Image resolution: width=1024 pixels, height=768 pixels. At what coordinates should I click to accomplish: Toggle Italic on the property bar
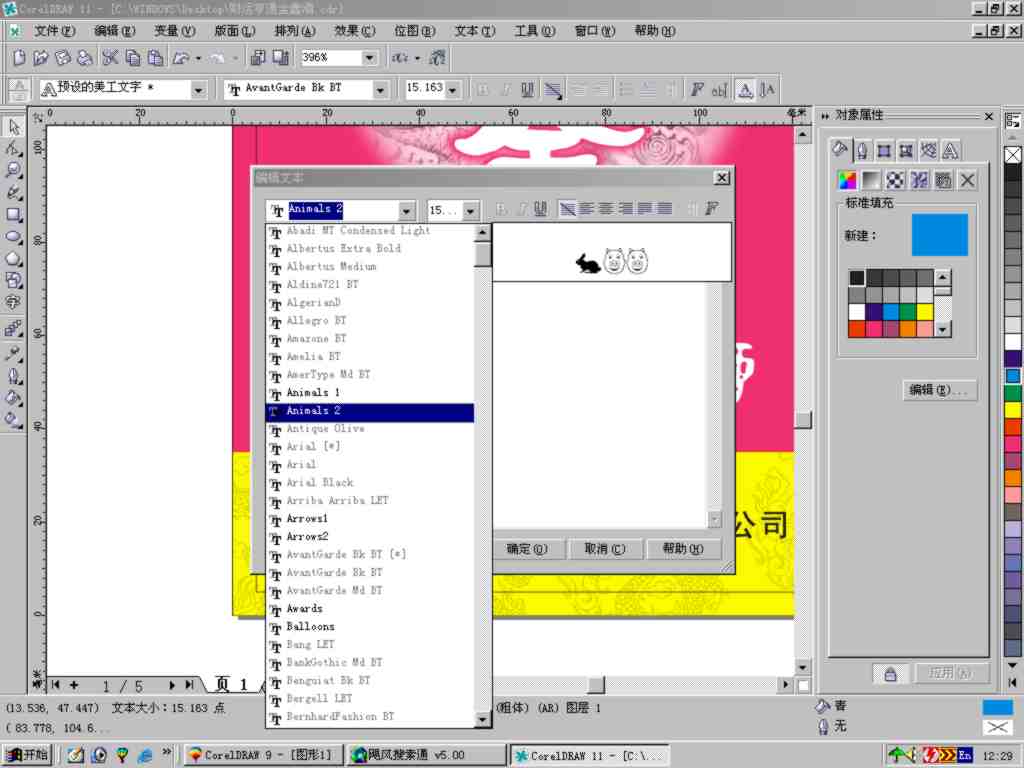coord(505,89)
